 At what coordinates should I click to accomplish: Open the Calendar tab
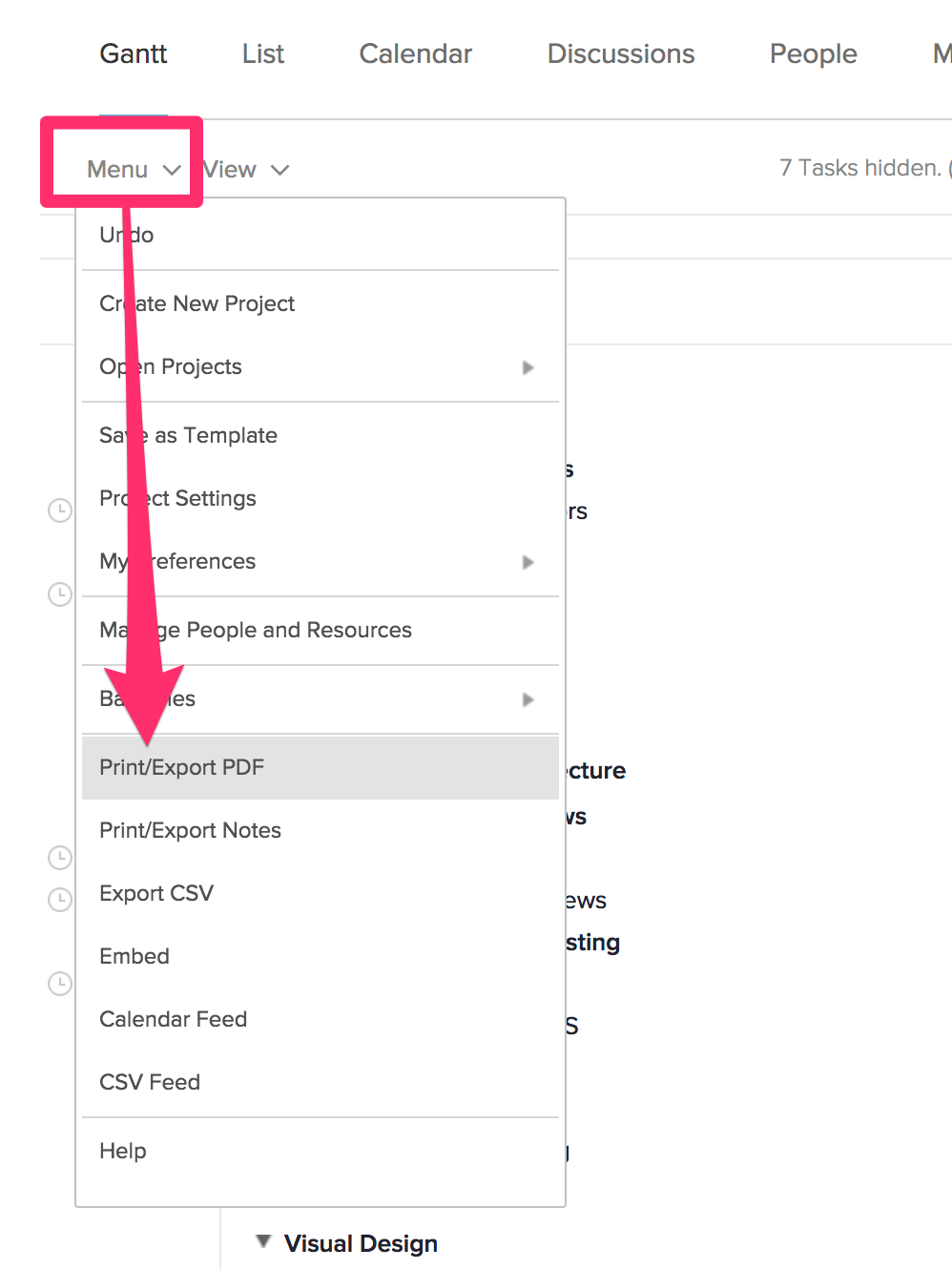[414, 53]
